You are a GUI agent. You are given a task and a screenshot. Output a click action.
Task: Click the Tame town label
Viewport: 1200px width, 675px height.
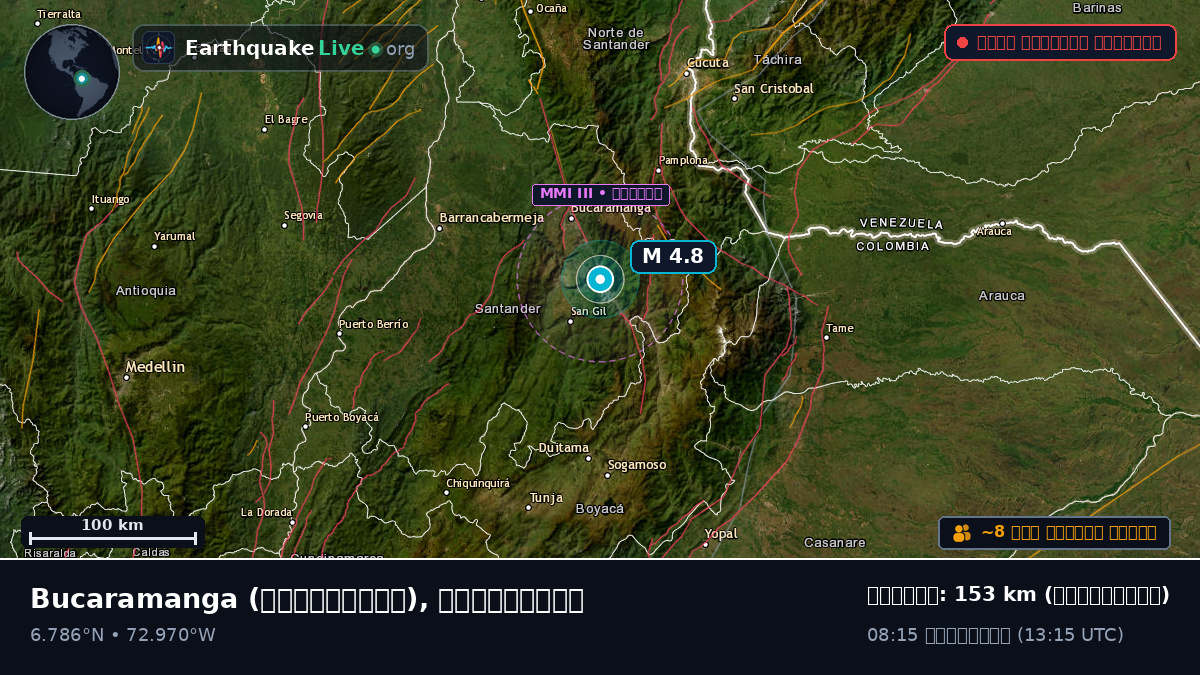840,328
